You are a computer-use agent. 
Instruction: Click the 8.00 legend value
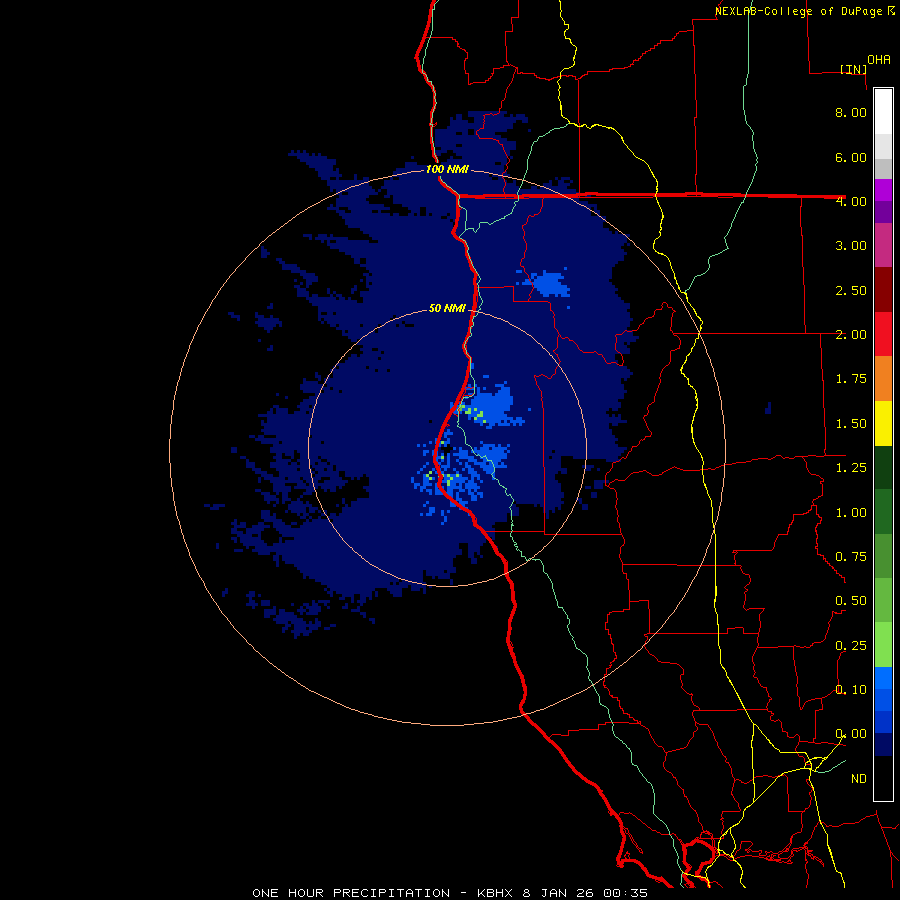pyautogui.click(x=851, y=112)
